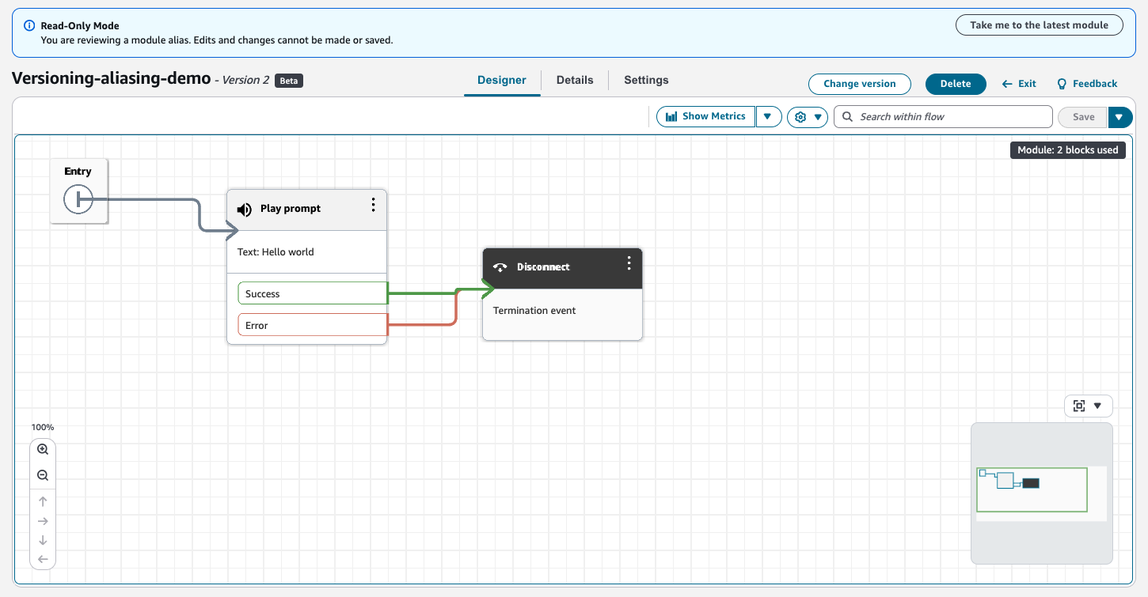Click Take me to the latest module
This screenshot has height=597, width=1148.
1039,24
